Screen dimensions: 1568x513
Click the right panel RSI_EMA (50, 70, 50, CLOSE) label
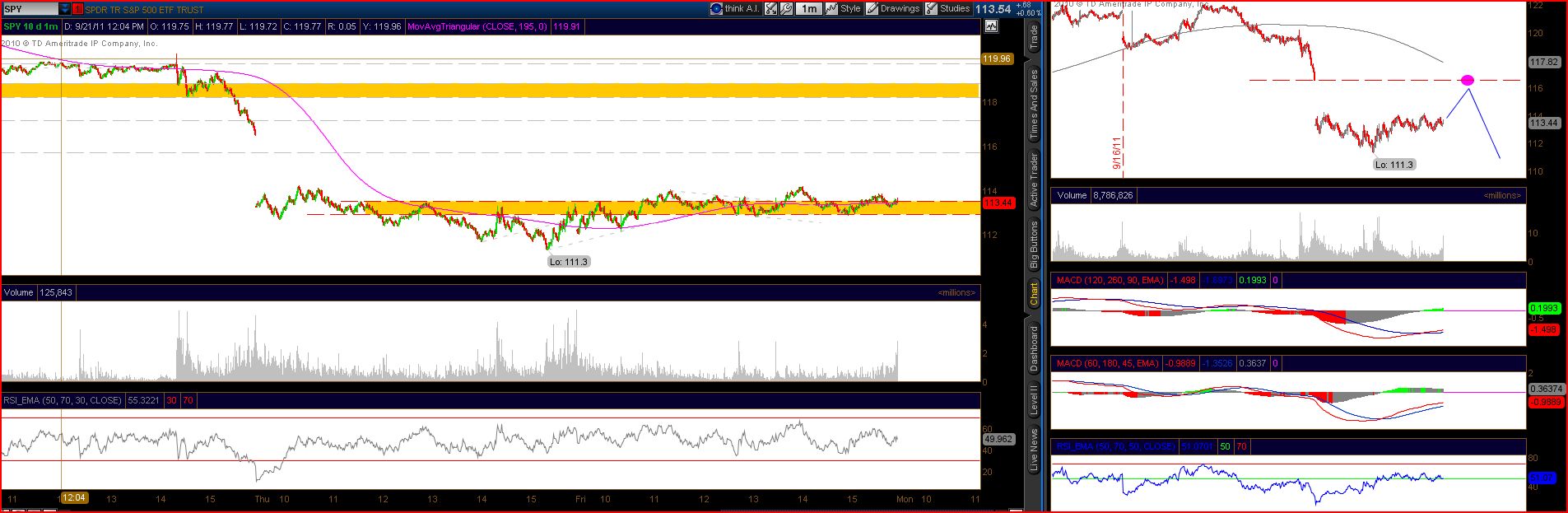pos(1115,446)
